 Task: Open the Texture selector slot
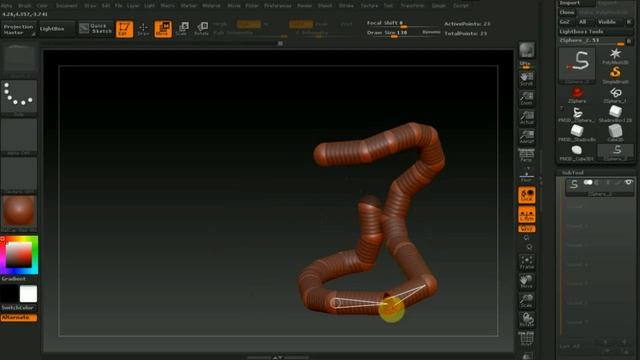[x=19, y=174]
